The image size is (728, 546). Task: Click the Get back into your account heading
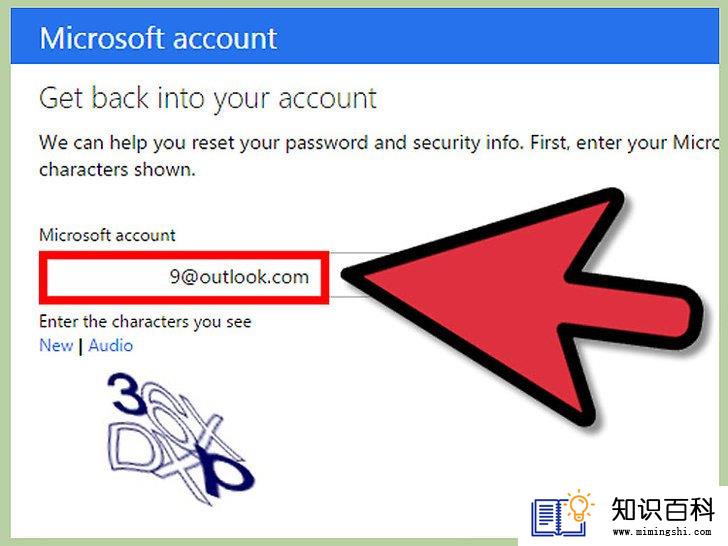pos(208,98)
